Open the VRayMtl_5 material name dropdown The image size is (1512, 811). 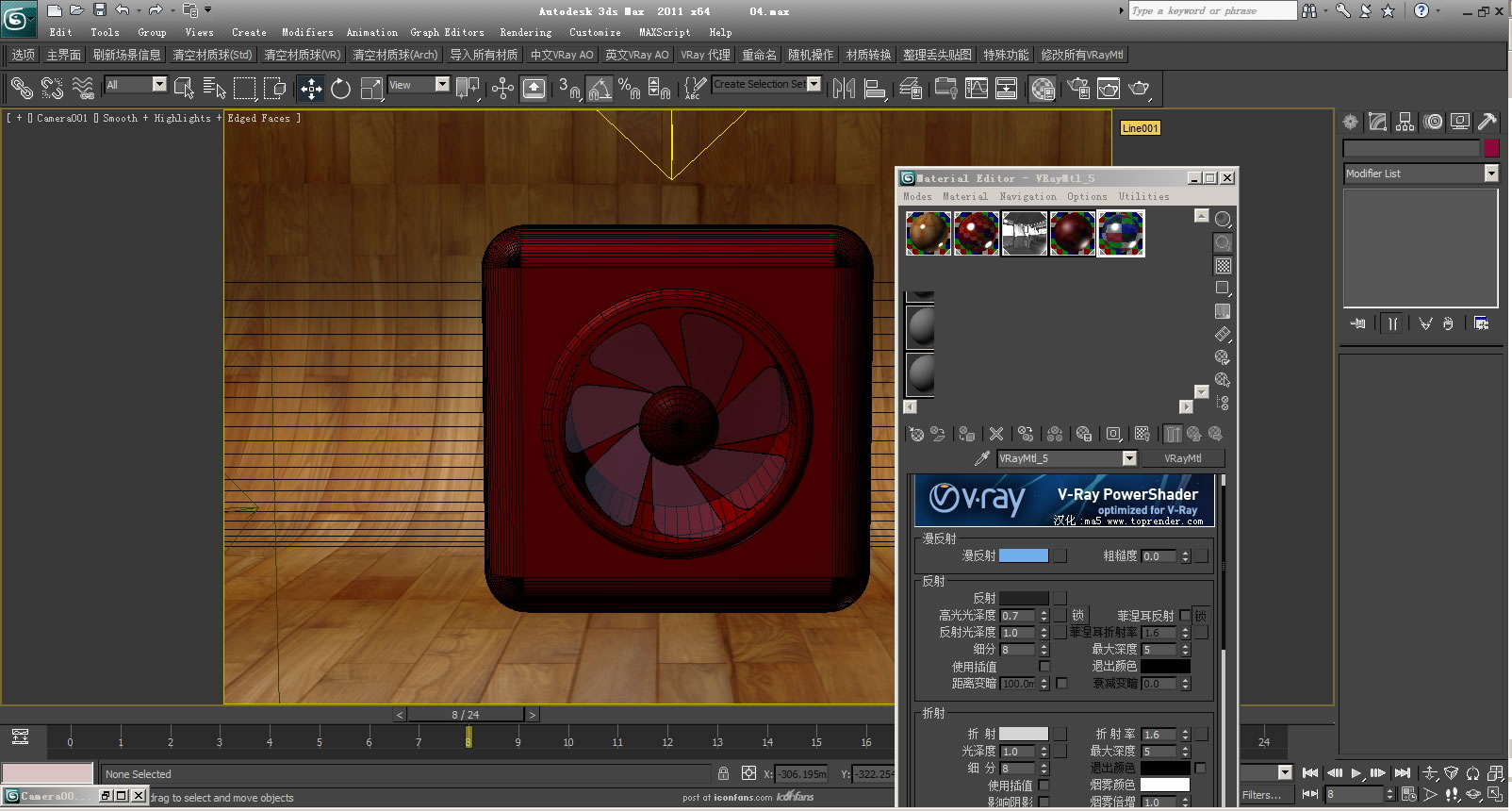1129,458
